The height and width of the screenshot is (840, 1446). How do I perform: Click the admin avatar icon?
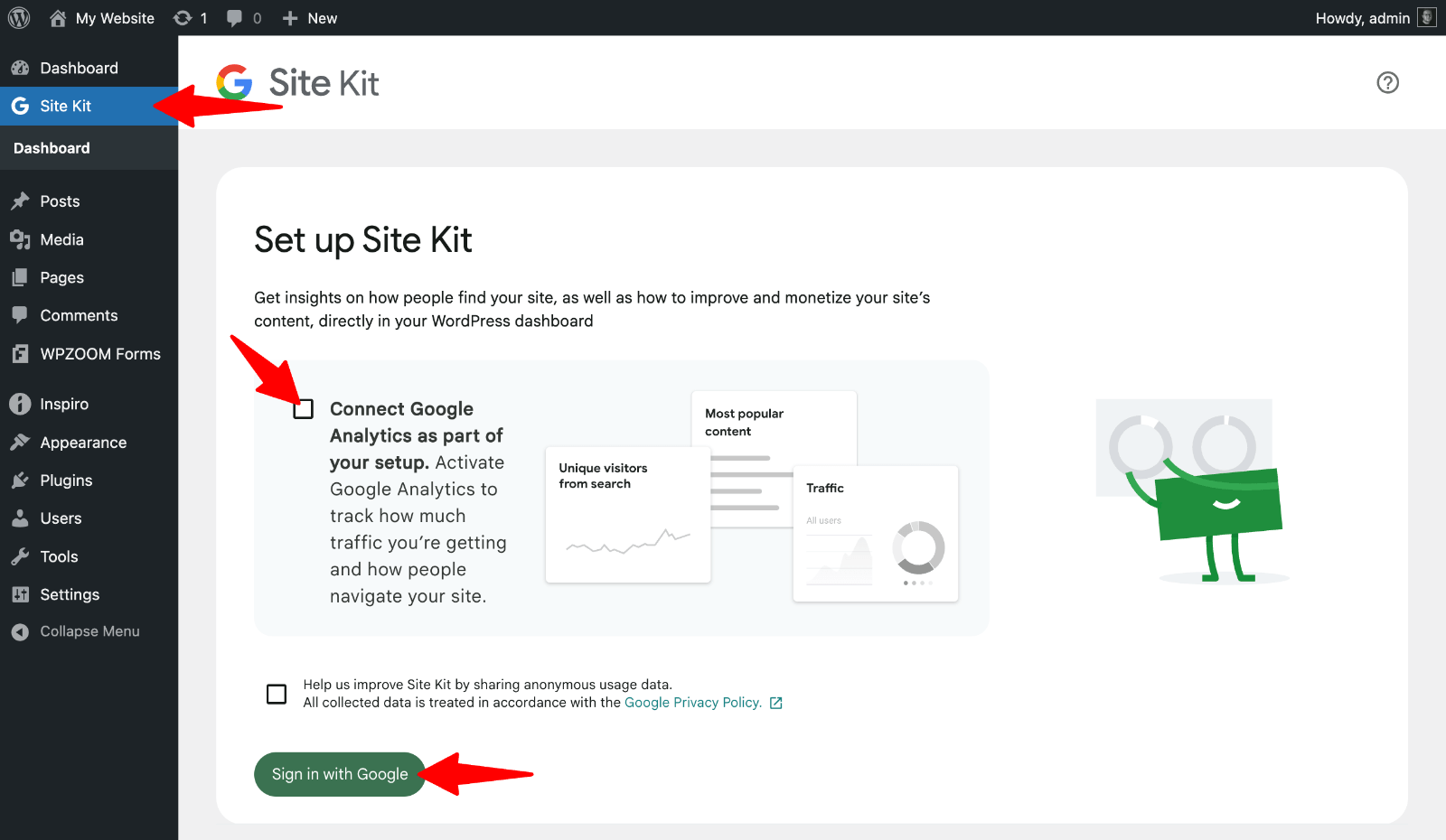click(x=1427, y=17)
